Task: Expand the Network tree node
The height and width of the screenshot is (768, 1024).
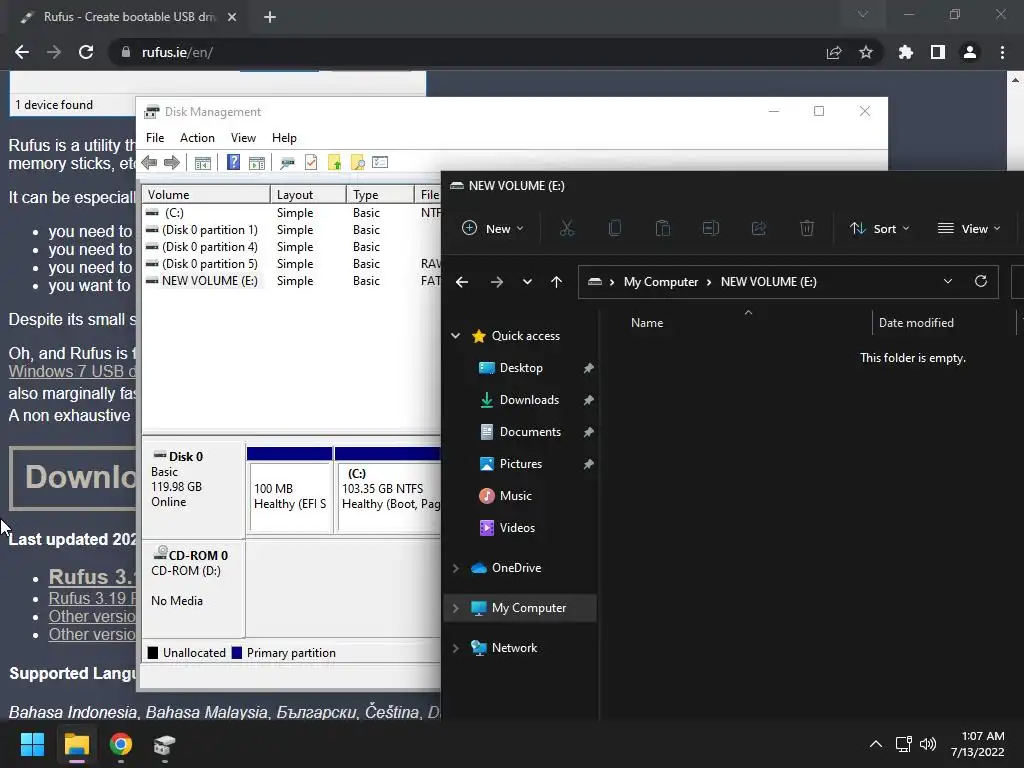Action: [x=455, y=648]
